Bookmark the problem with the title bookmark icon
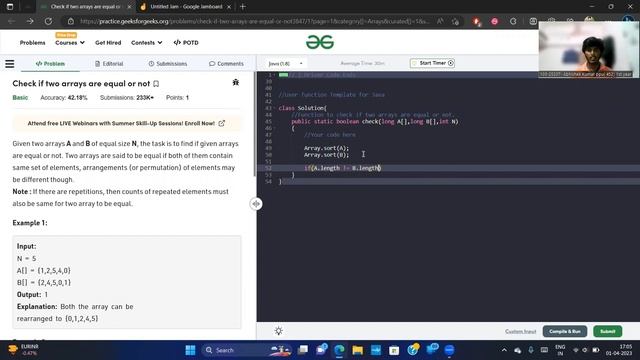The height and width of the screenshot is (360, 640). click(x=156, y=84)
